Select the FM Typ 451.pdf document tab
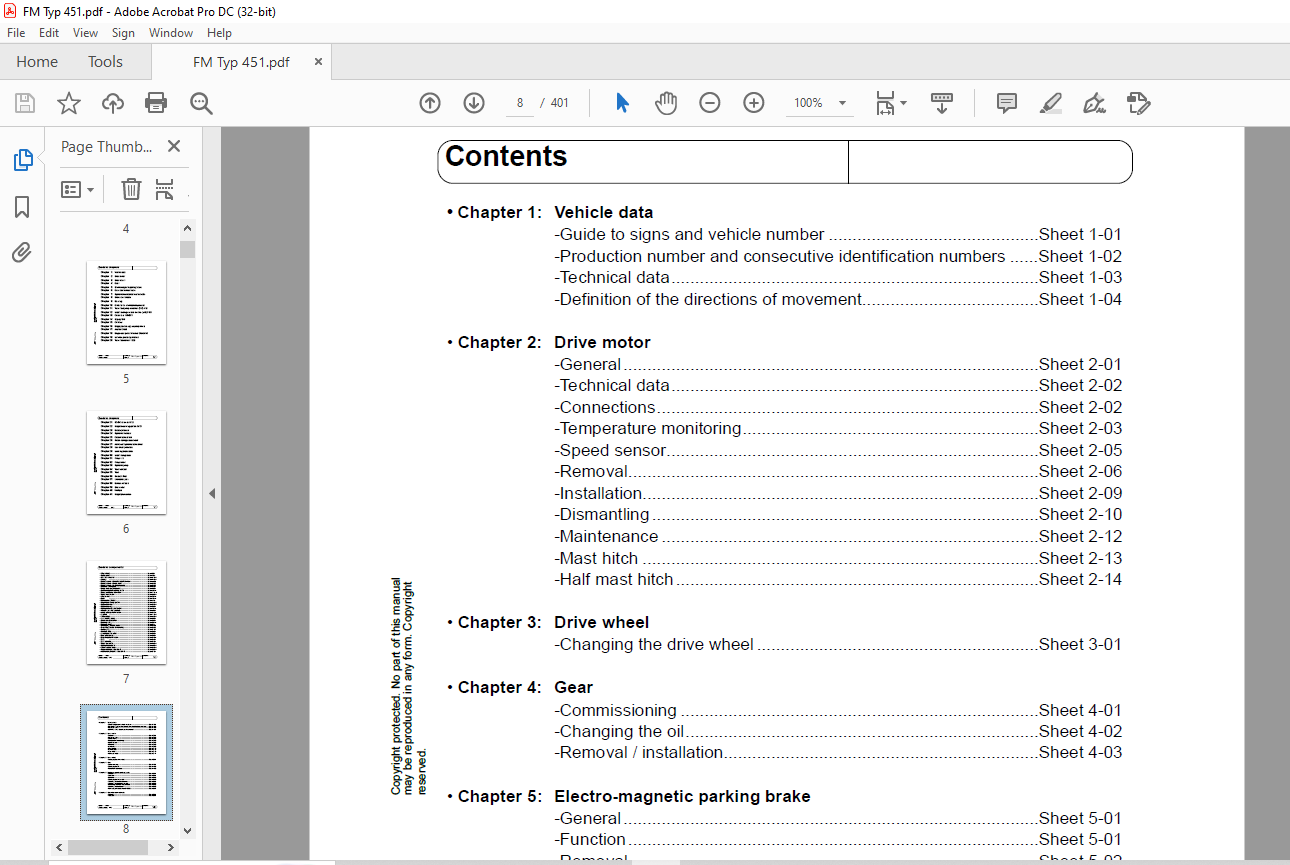The width and height of the screenshot is (1290, 865). [241, 62]
